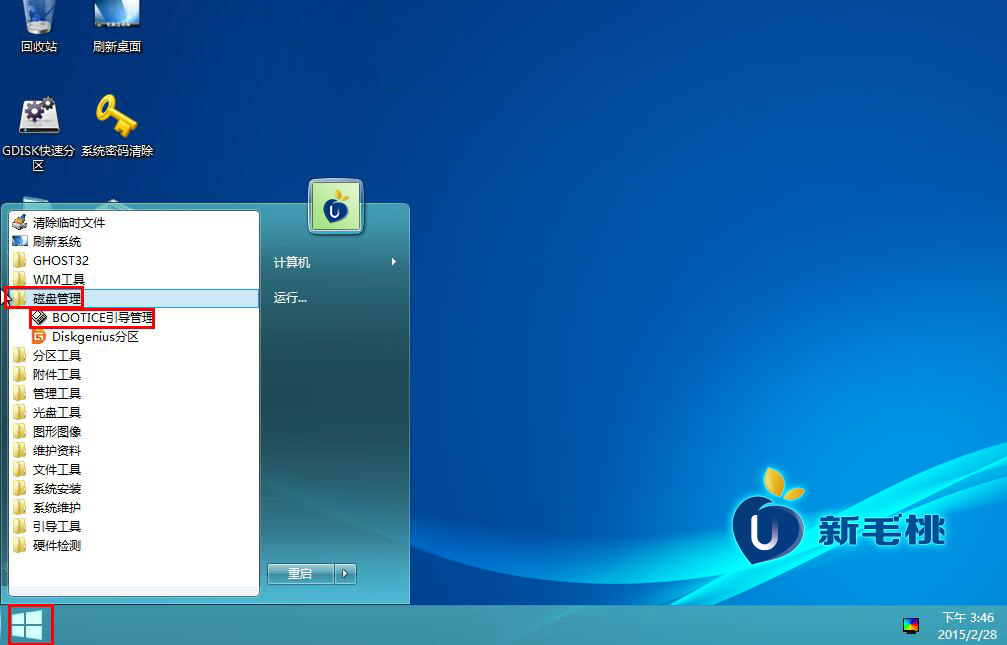Click the BOOTICE program icon
This screenshot has height=645, width=1007.
click(x=39, y=317)
